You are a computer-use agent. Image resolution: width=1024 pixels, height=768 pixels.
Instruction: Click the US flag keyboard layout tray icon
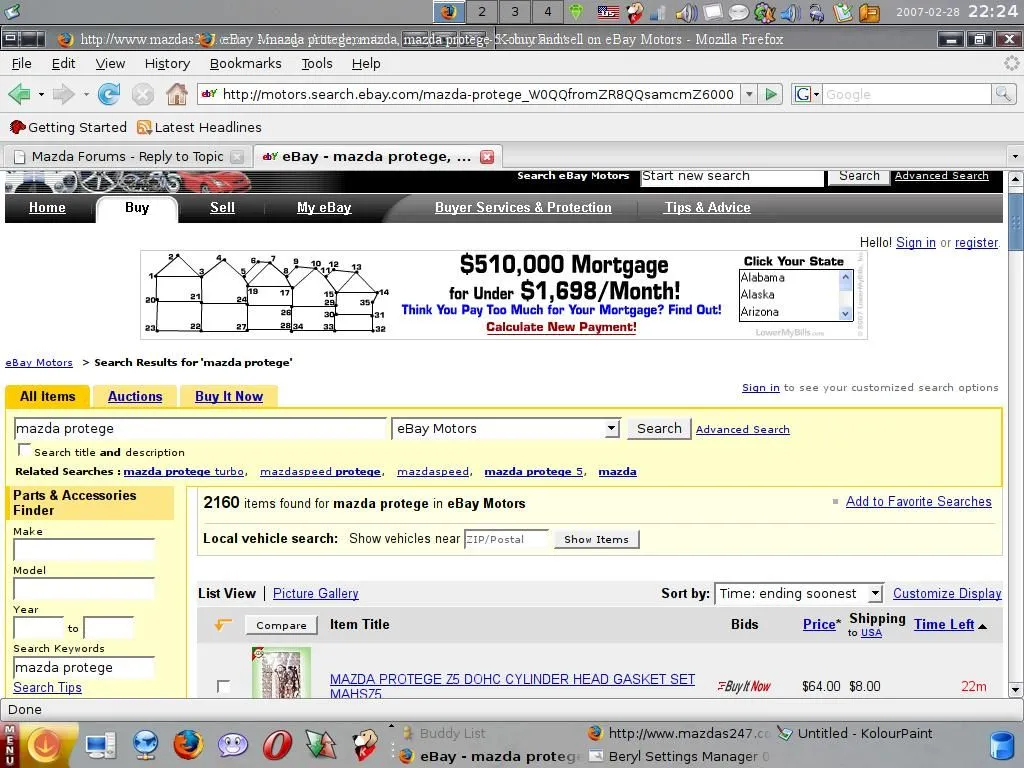click(606, 12)
